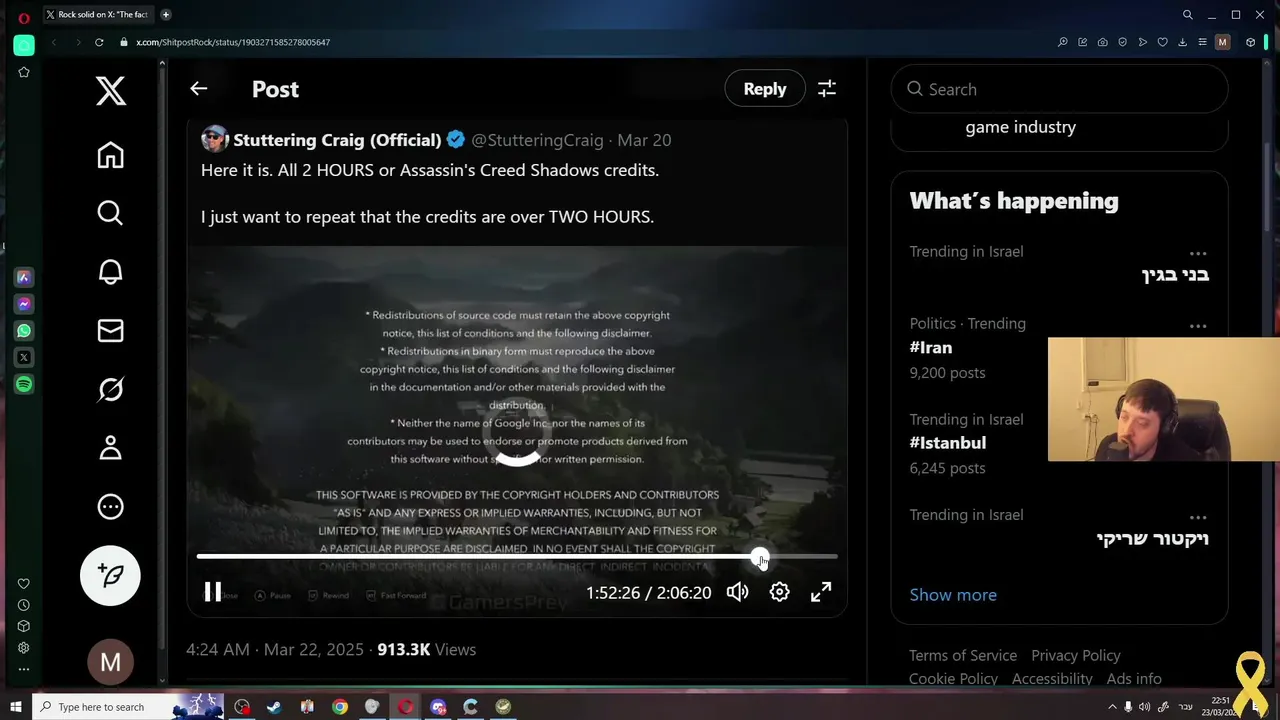Click the 4:24 AM · Mar 22, 2025 timestamp

pos(275,649)
